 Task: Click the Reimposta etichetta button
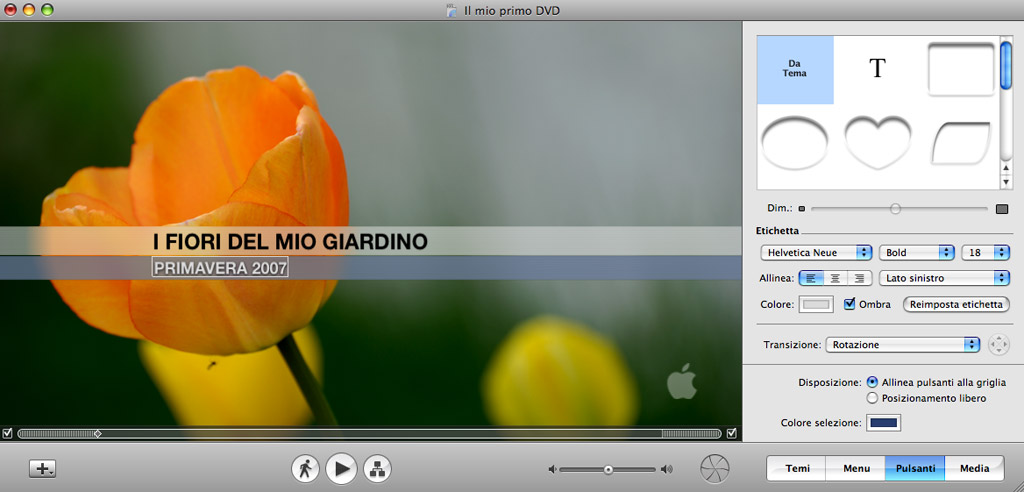point(955,304)
